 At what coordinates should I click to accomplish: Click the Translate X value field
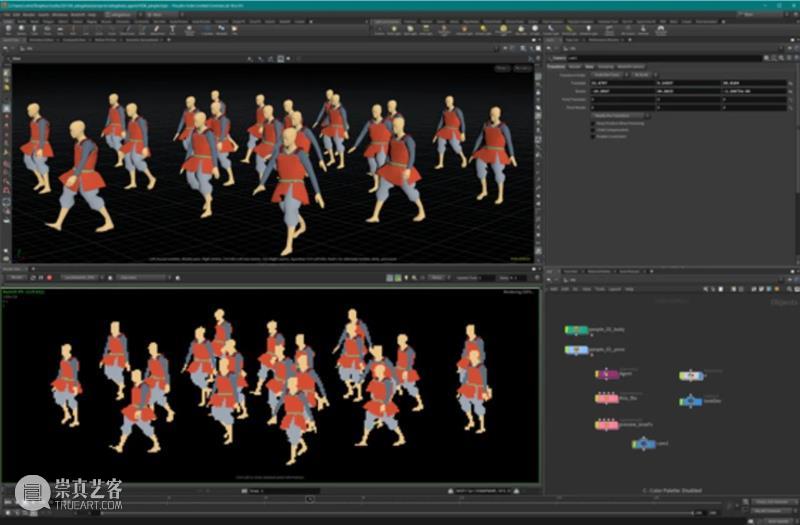[620, 83]
